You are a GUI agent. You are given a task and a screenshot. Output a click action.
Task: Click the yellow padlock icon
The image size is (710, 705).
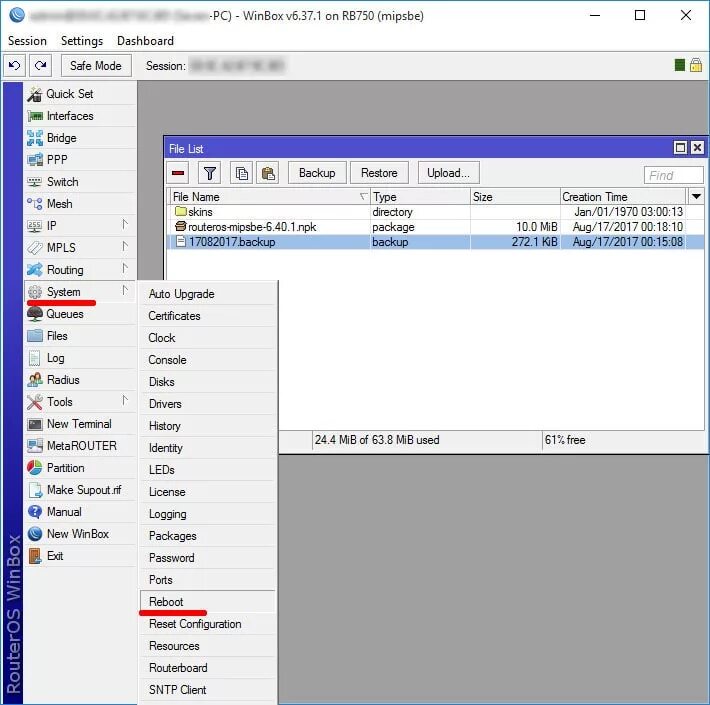(x=696, y=65)
